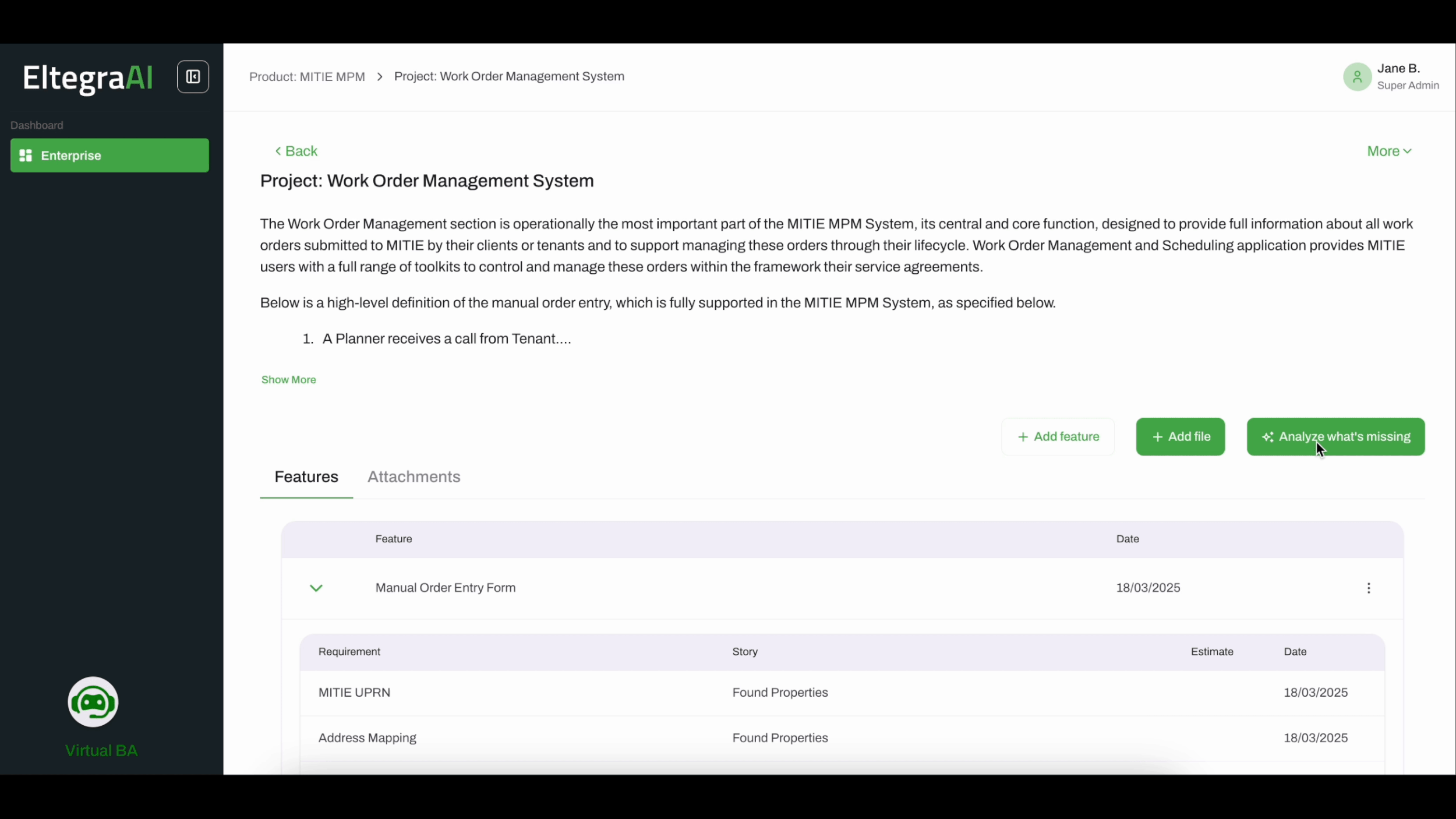
Task: Click the Jane B. user name
Action: [1398, 69]
